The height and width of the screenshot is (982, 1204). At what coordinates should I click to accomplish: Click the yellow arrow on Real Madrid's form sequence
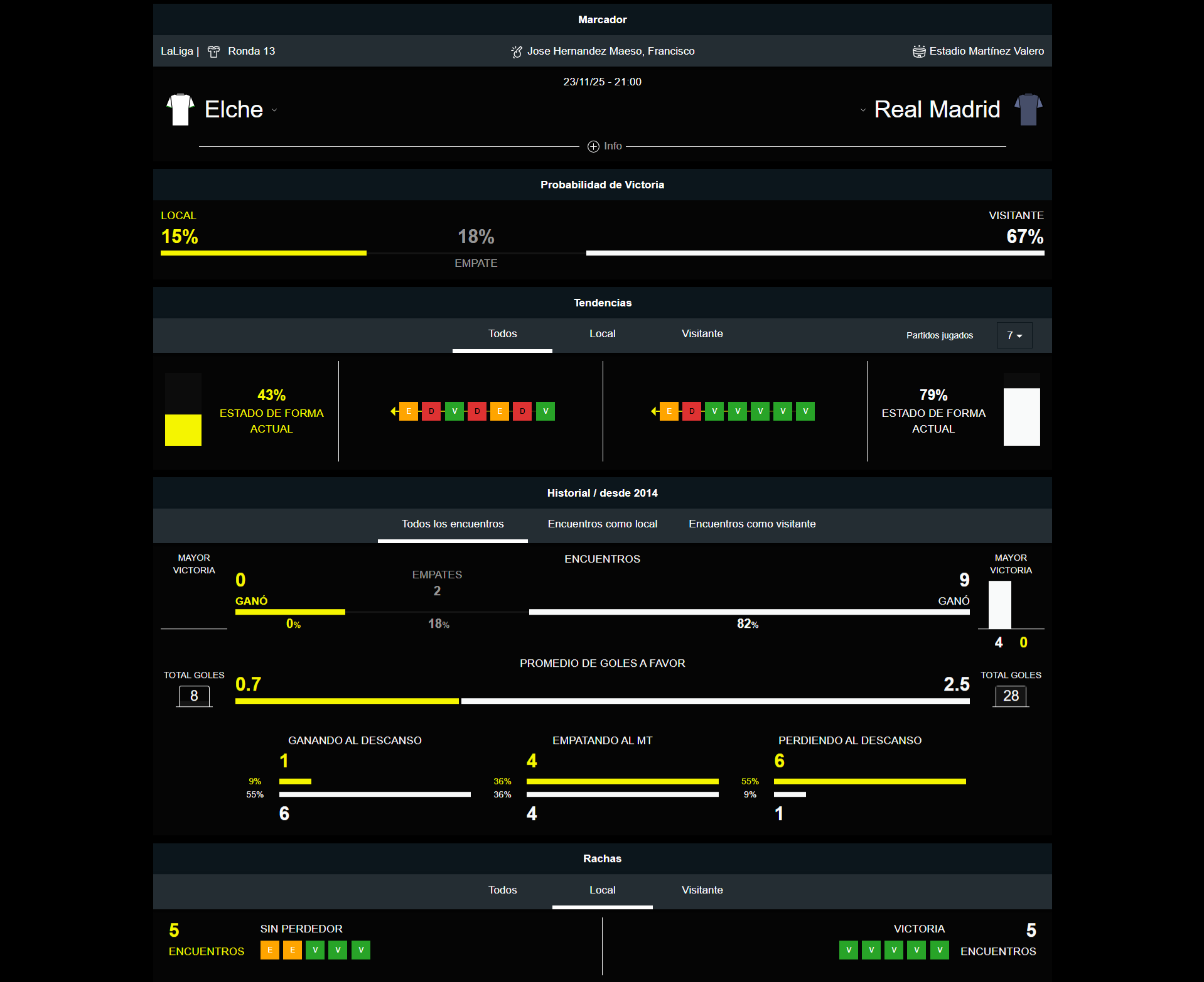click(x=654, y=411)
